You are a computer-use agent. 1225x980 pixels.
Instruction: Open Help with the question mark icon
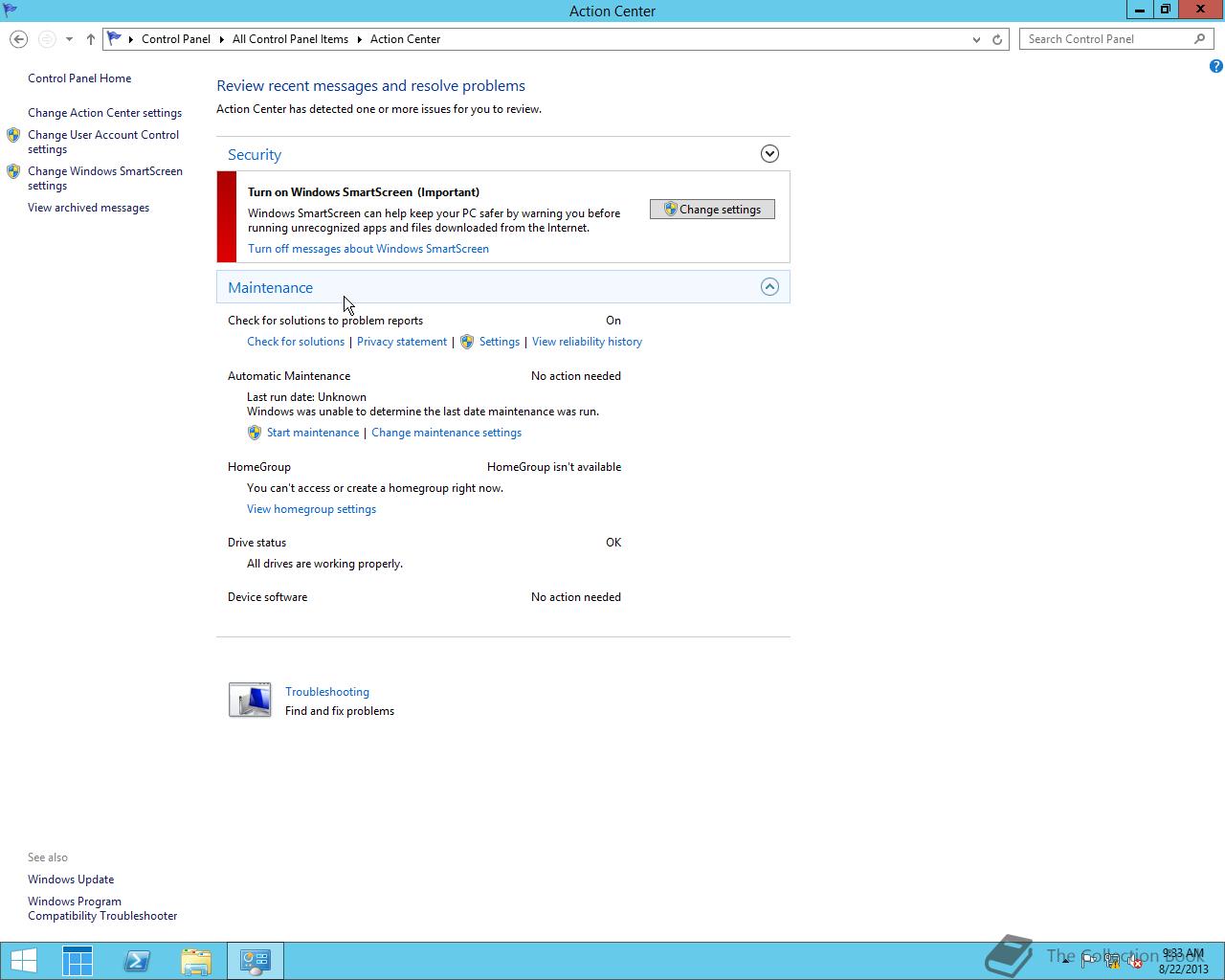point(1215,66)
